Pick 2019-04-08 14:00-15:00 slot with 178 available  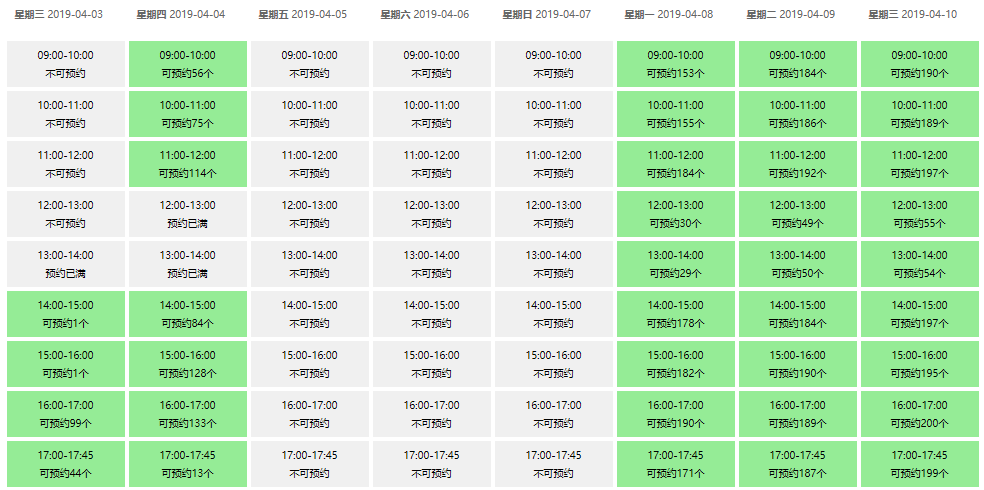[676, 314]
